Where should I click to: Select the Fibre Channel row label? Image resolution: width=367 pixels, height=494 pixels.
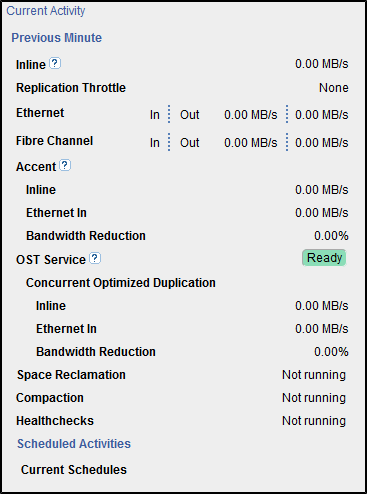(x=54, y=141)
